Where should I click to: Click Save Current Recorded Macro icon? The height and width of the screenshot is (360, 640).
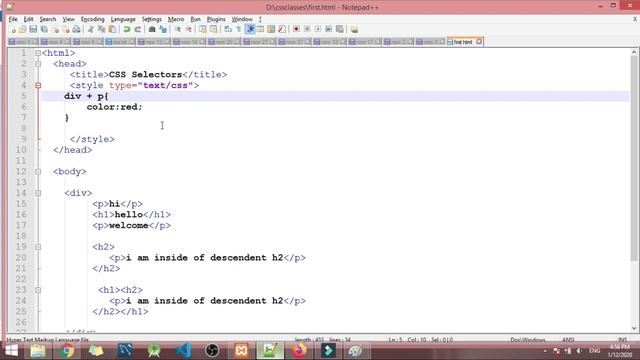click(x=340, y=29)
